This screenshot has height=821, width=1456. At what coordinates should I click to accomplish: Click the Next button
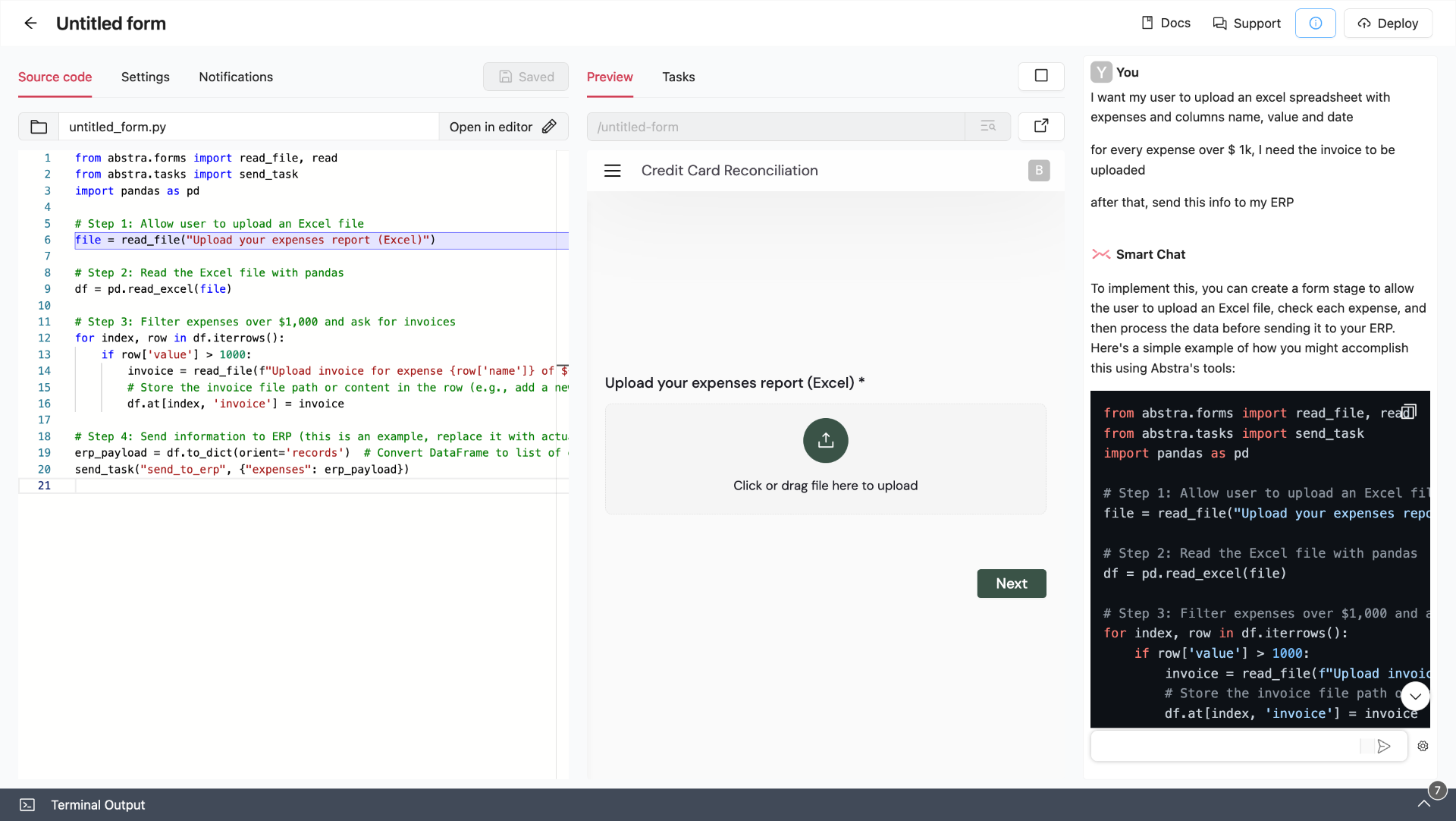click(x=1012, y=584)
